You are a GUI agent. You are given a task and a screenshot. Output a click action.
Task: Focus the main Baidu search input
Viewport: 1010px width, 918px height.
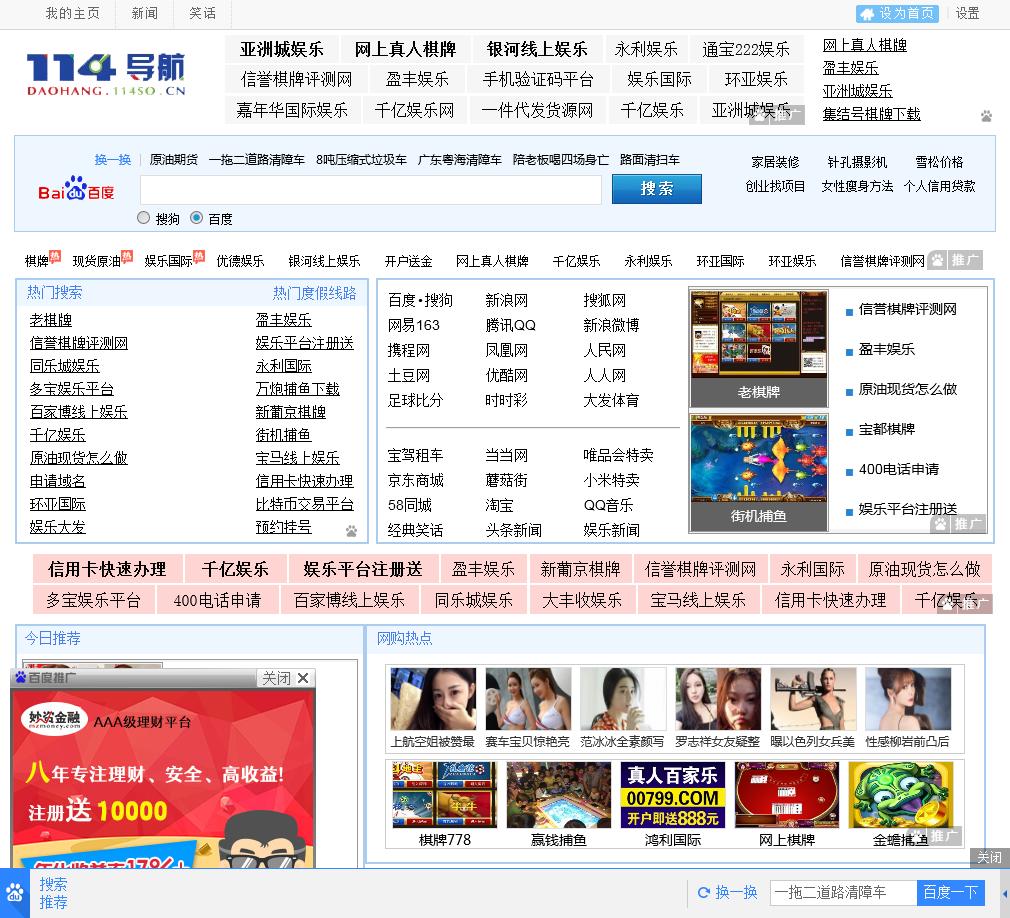click(x=371, y=189)
